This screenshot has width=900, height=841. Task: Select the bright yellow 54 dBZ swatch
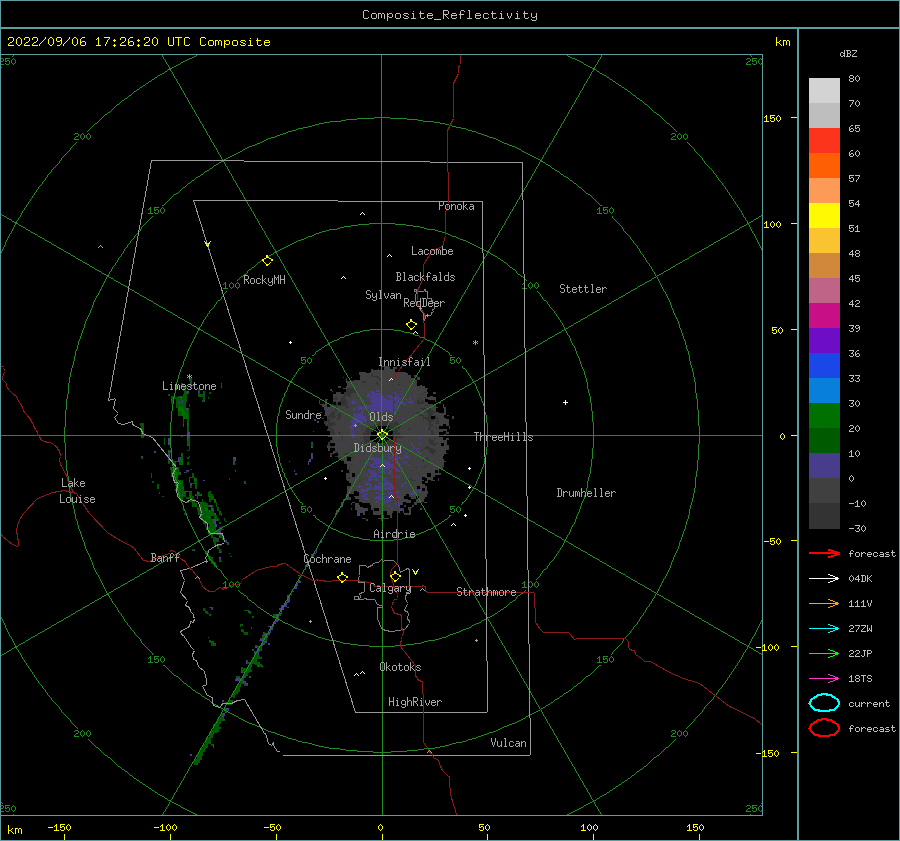coord(824,215)
